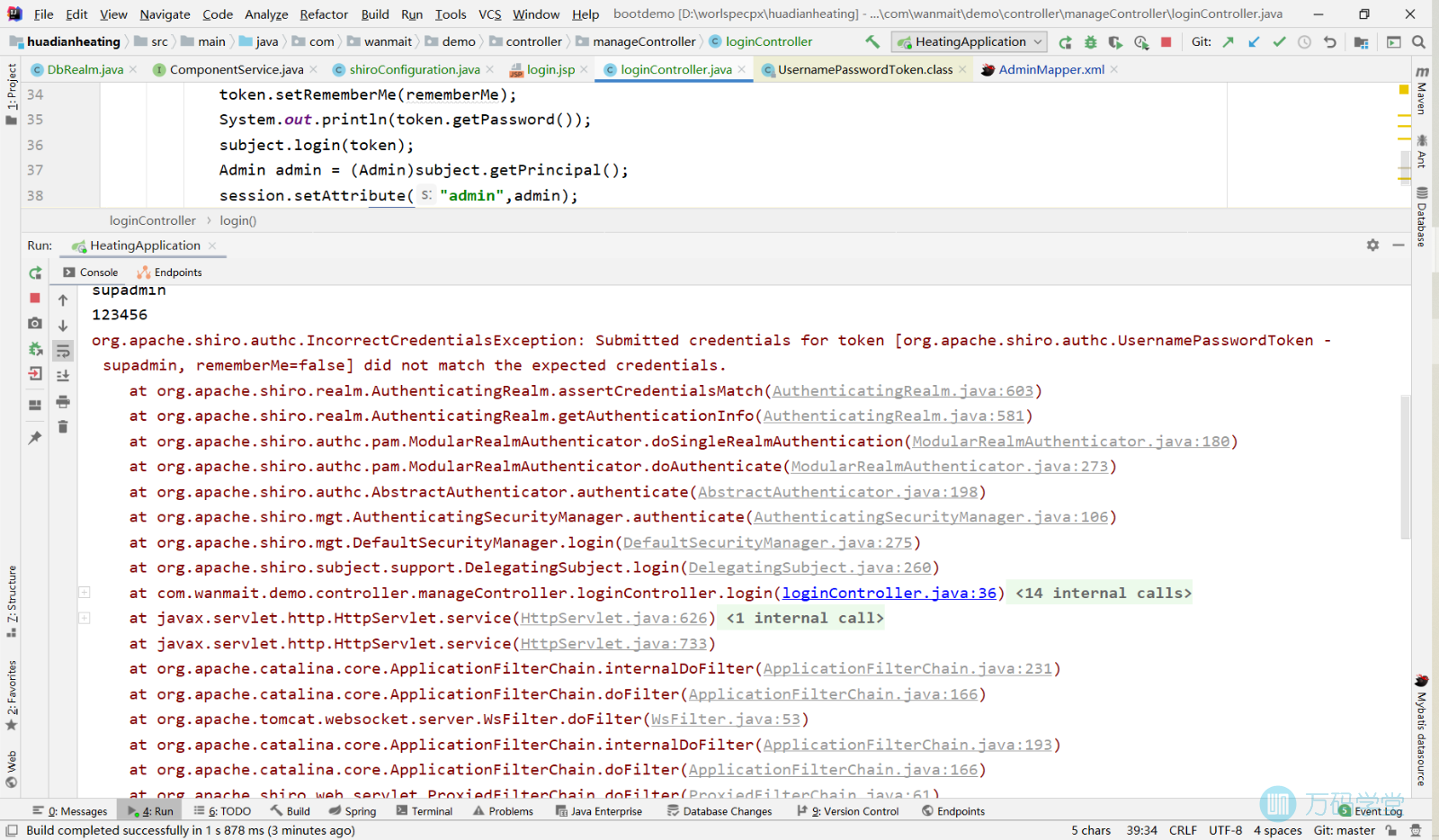Rerun HeatingApplication in the Run panel
This screenshot has height=840, width=1439.
[x=35, y=273]
